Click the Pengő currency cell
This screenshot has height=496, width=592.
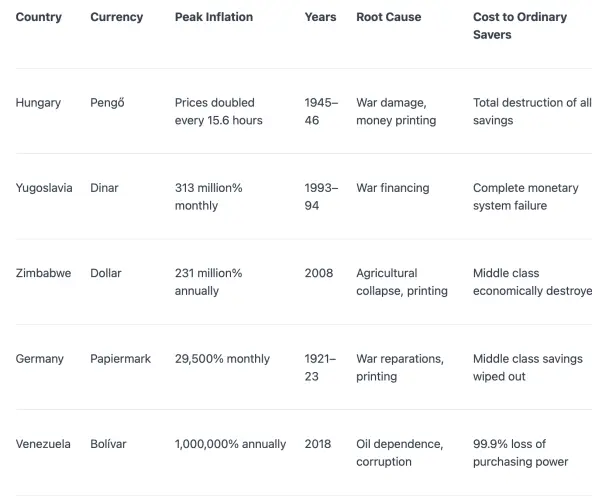click(x=107, y=103)
